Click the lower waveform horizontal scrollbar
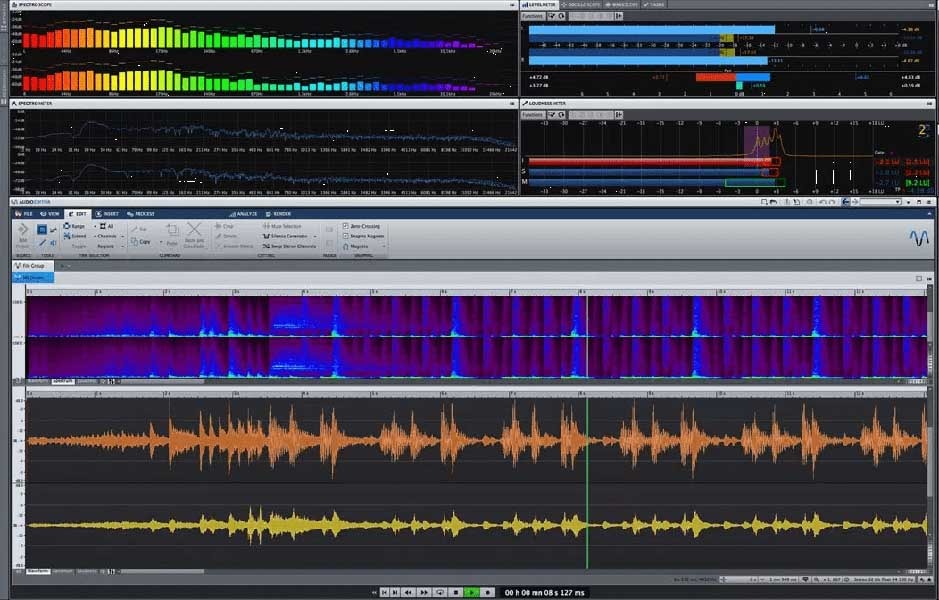This screenshot has height=600, width=939. (162, 571)
